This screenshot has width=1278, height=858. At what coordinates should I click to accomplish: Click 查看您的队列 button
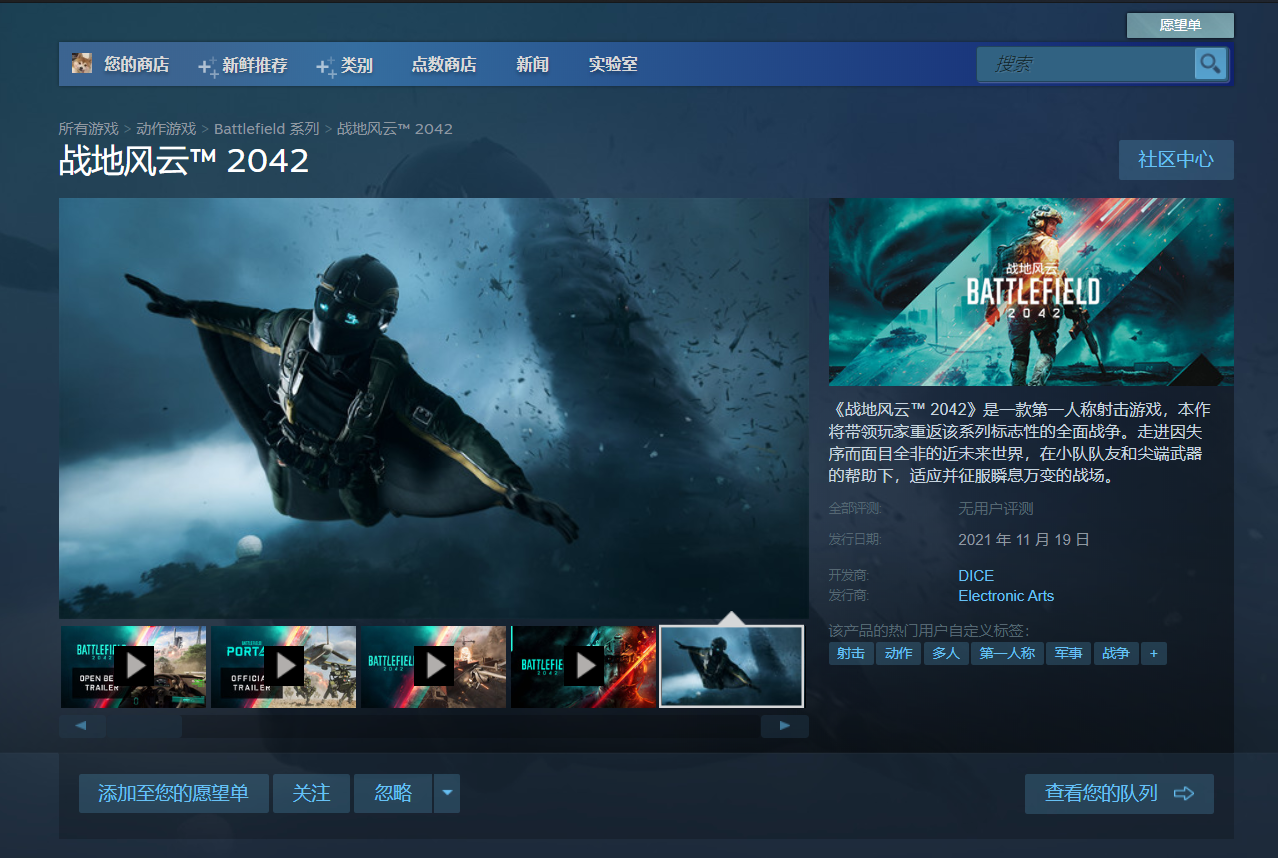click(x=1119, y=794)
